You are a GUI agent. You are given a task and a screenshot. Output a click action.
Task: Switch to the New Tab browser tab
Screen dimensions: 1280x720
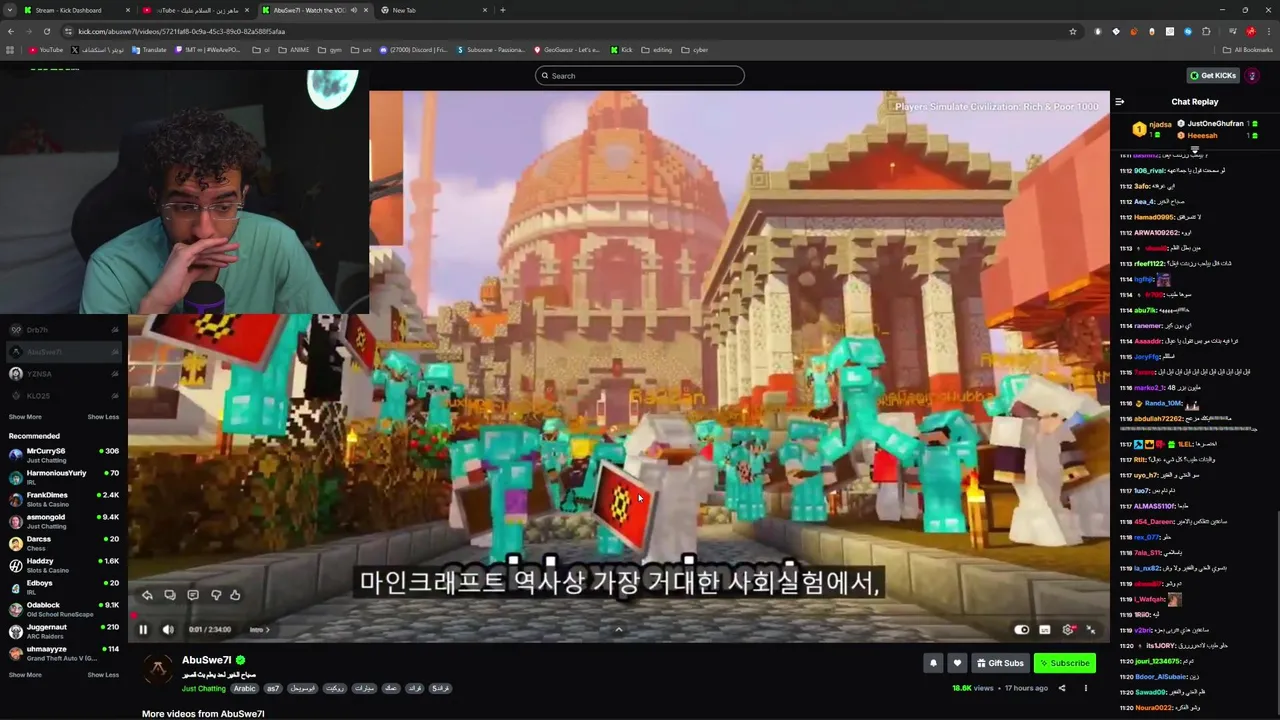(x=433, y=10)
